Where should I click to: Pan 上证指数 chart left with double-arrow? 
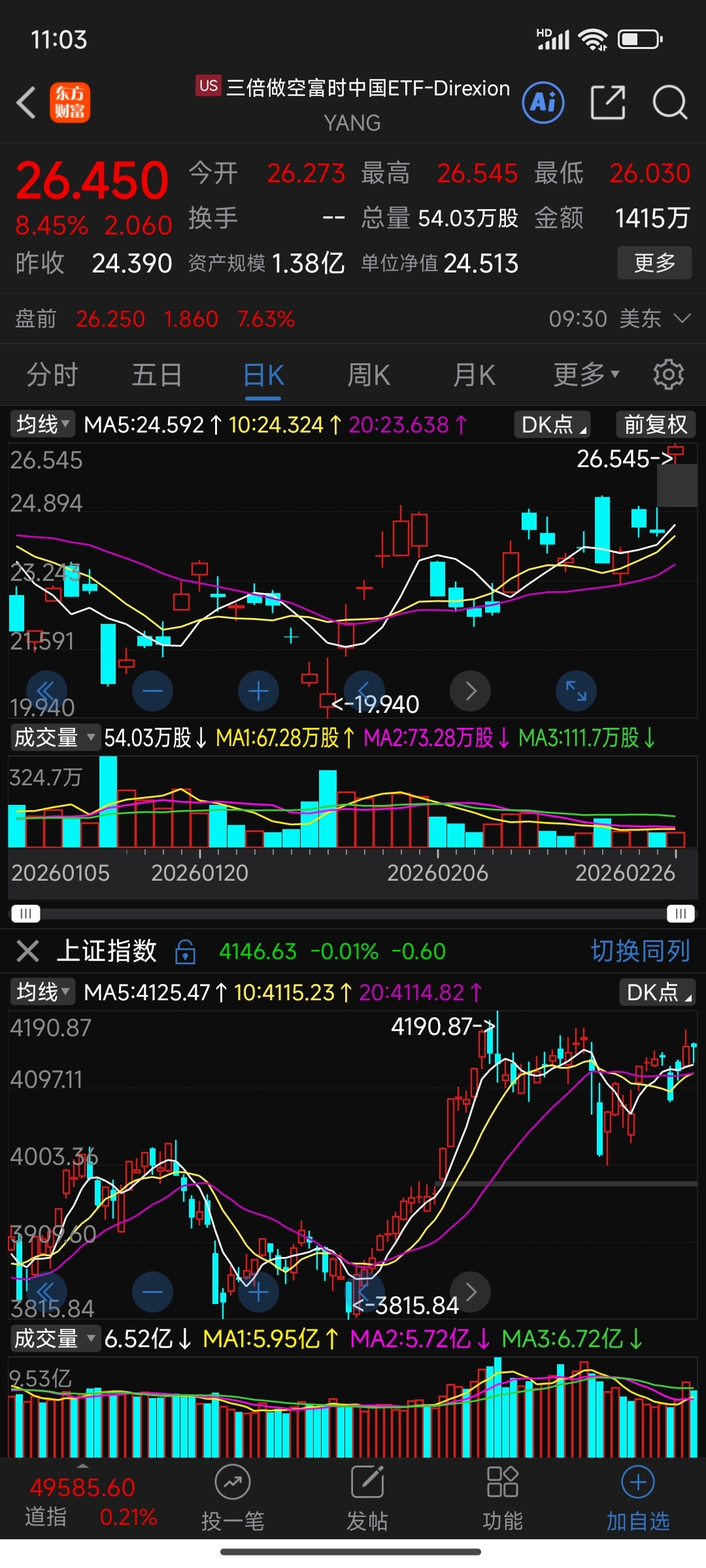pos(46,1292)
